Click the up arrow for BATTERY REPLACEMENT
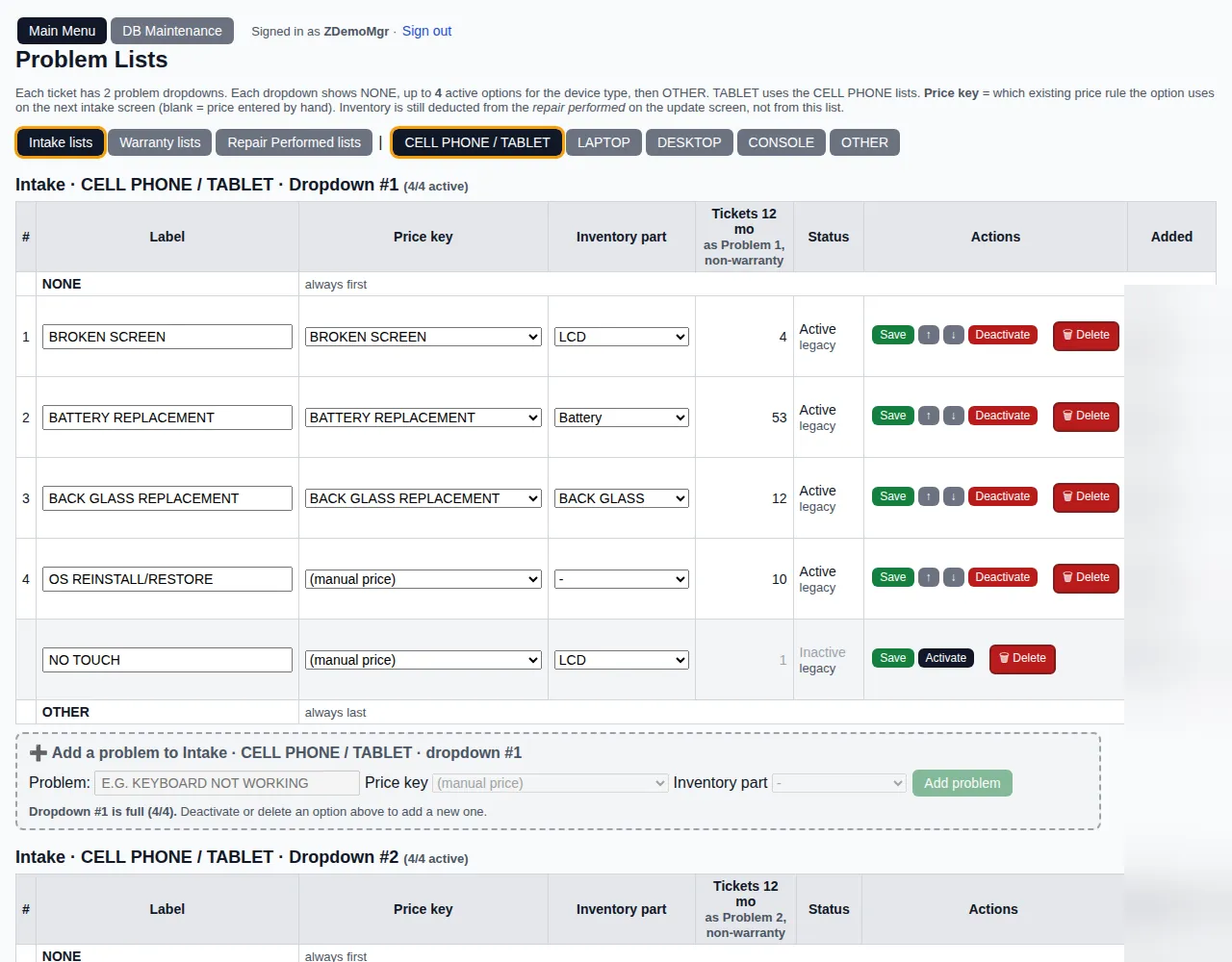This screenshot has width=1232, height=962. [x=928, y=416]
